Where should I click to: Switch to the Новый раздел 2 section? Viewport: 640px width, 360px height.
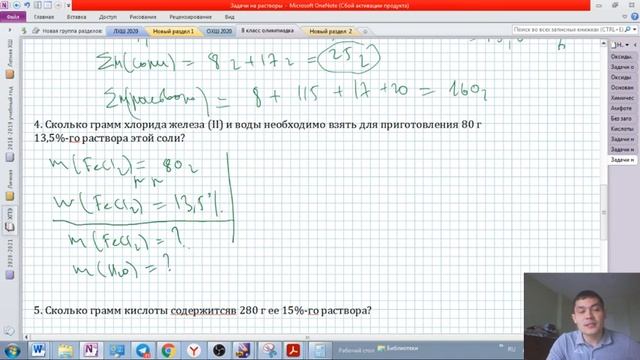[x=331, y=31]
